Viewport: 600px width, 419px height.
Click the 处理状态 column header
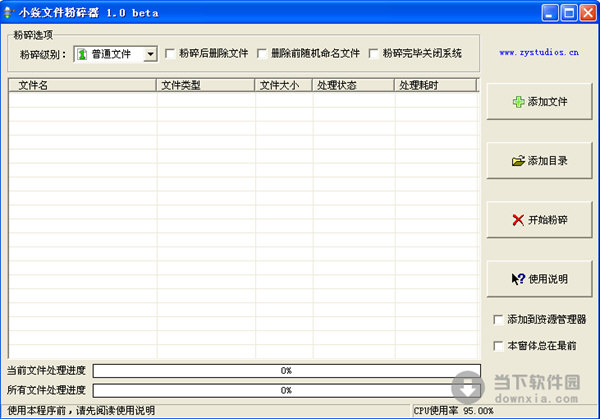(x=354, y=85)
